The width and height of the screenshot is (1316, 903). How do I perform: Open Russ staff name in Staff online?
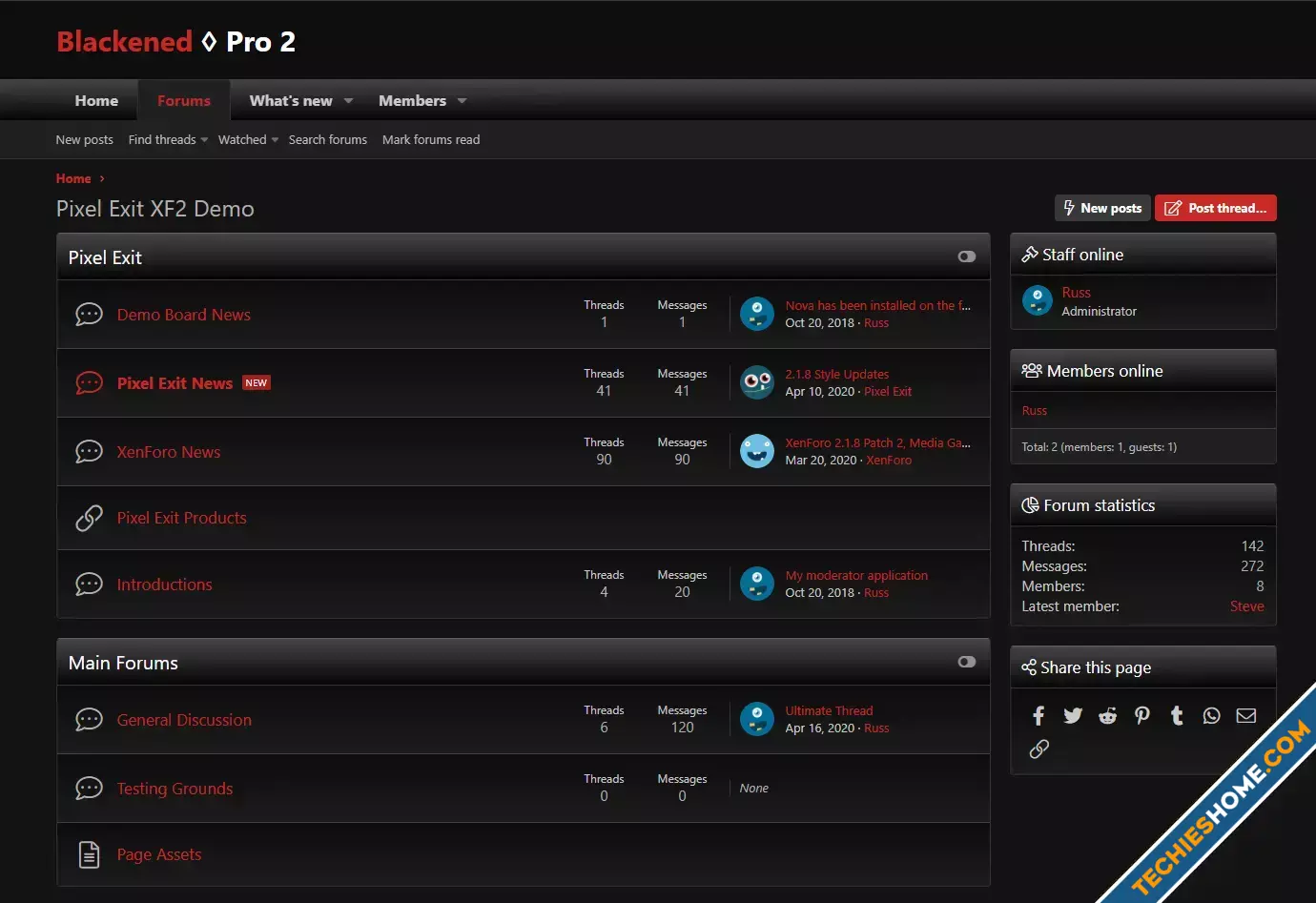(x=1076, y=293)
